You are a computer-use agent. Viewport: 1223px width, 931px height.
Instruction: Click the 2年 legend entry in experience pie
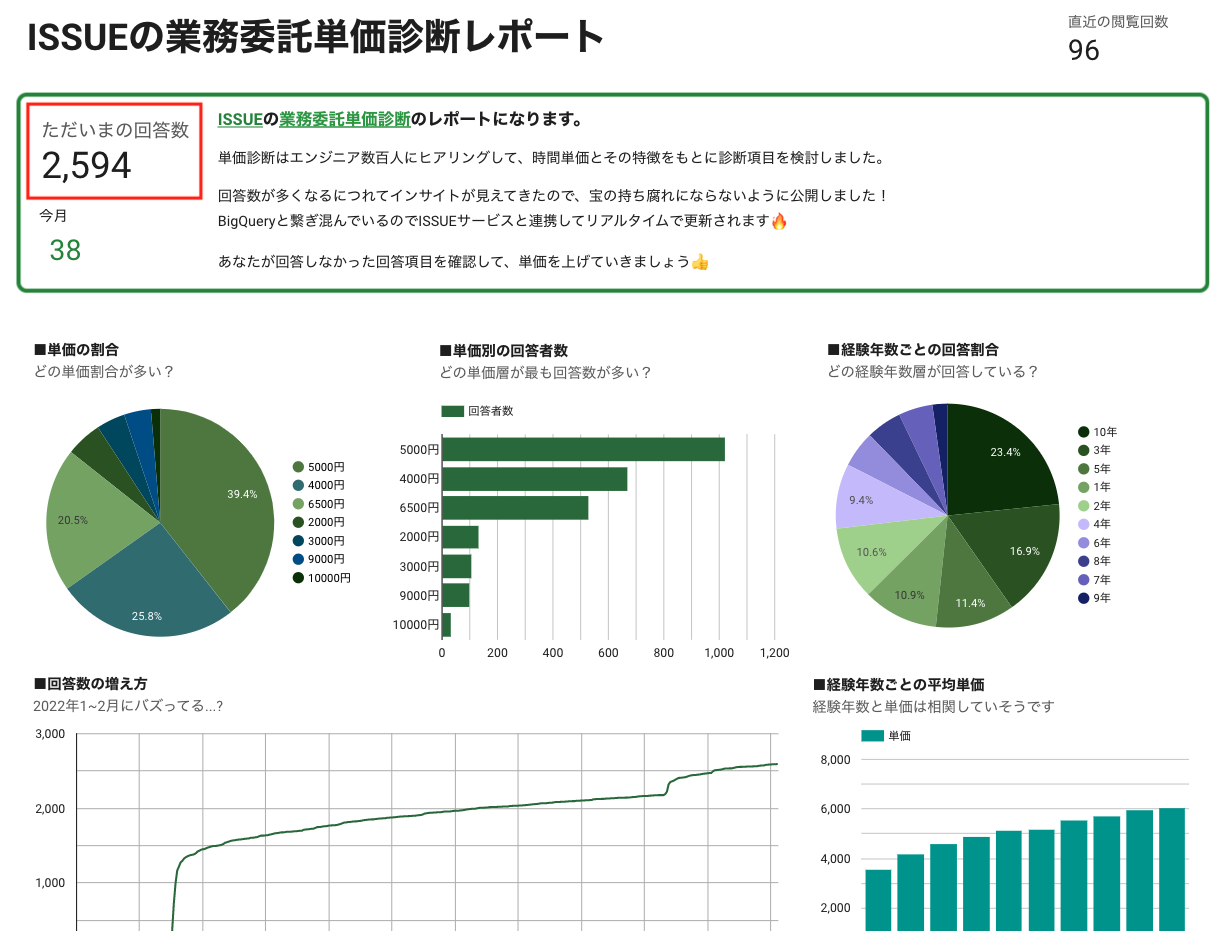click(1094, 506)
